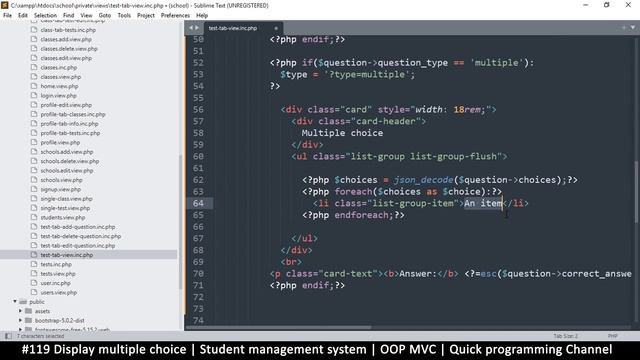Image resolution: width=640 pixels, height=360 pixels.
Task: Click line number 52 in gutter
Action: point(198,63)
